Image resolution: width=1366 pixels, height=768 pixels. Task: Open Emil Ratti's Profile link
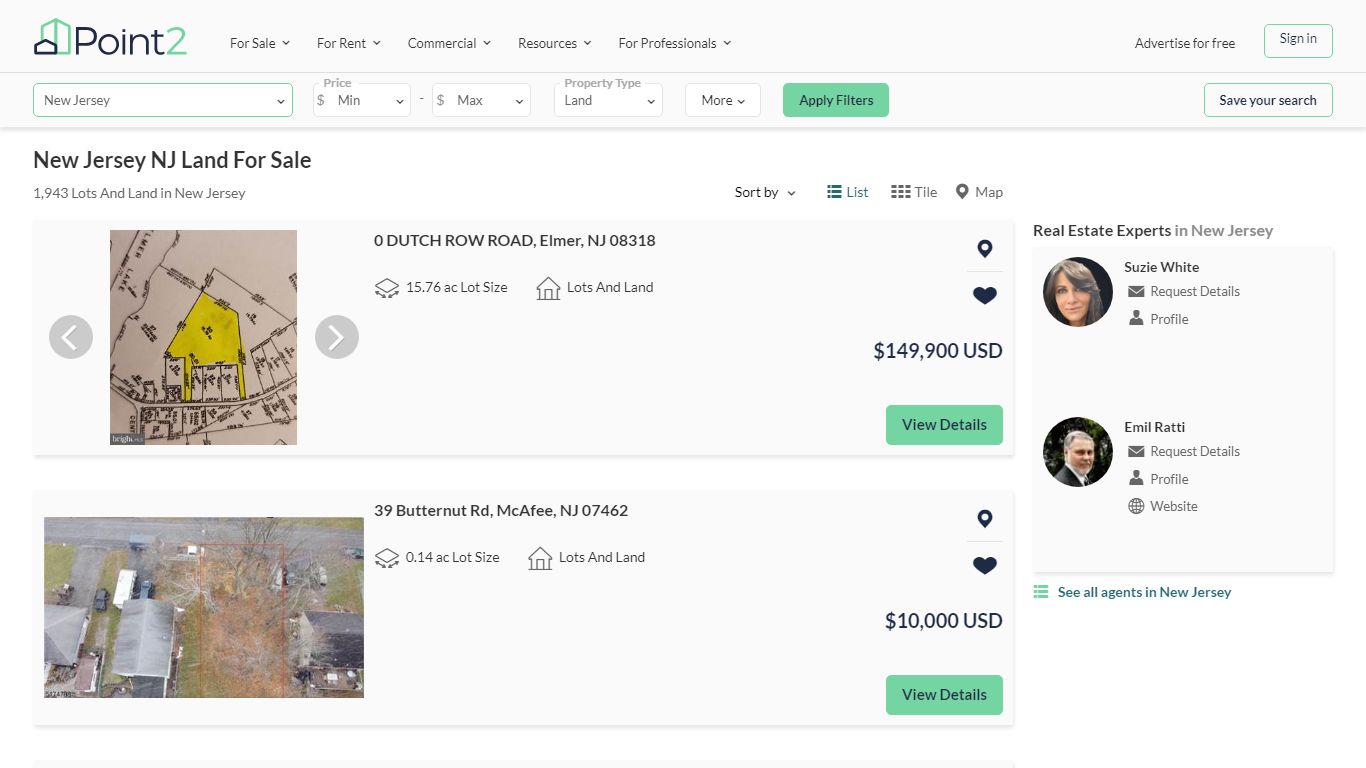pyautogui.click(x=1169, y=479)
